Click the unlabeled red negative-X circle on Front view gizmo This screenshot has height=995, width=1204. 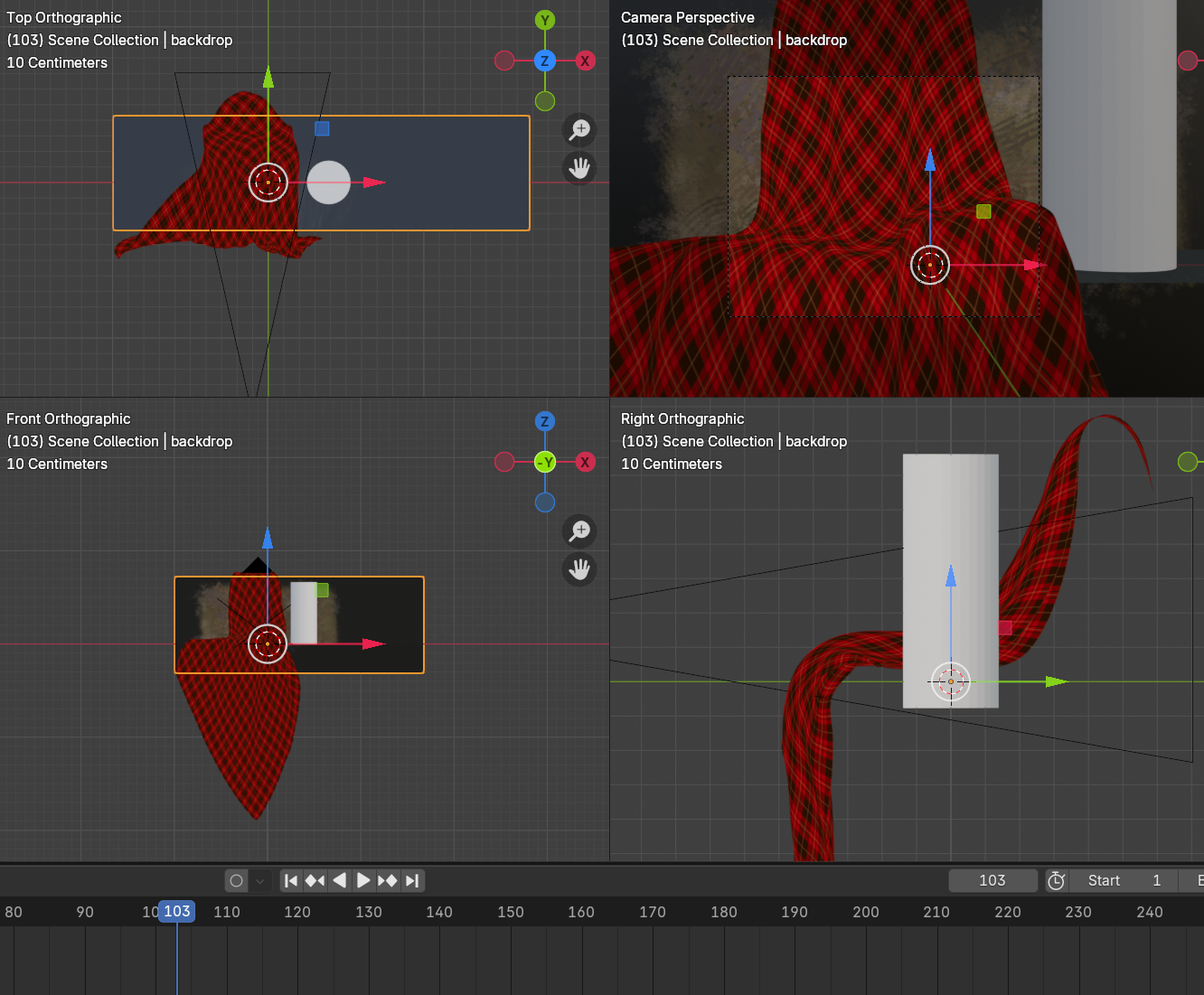pos(504,462)
